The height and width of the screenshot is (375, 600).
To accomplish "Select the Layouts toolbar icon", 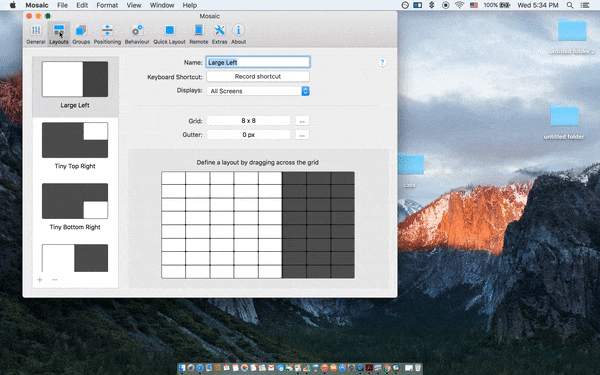I will 59,34.
